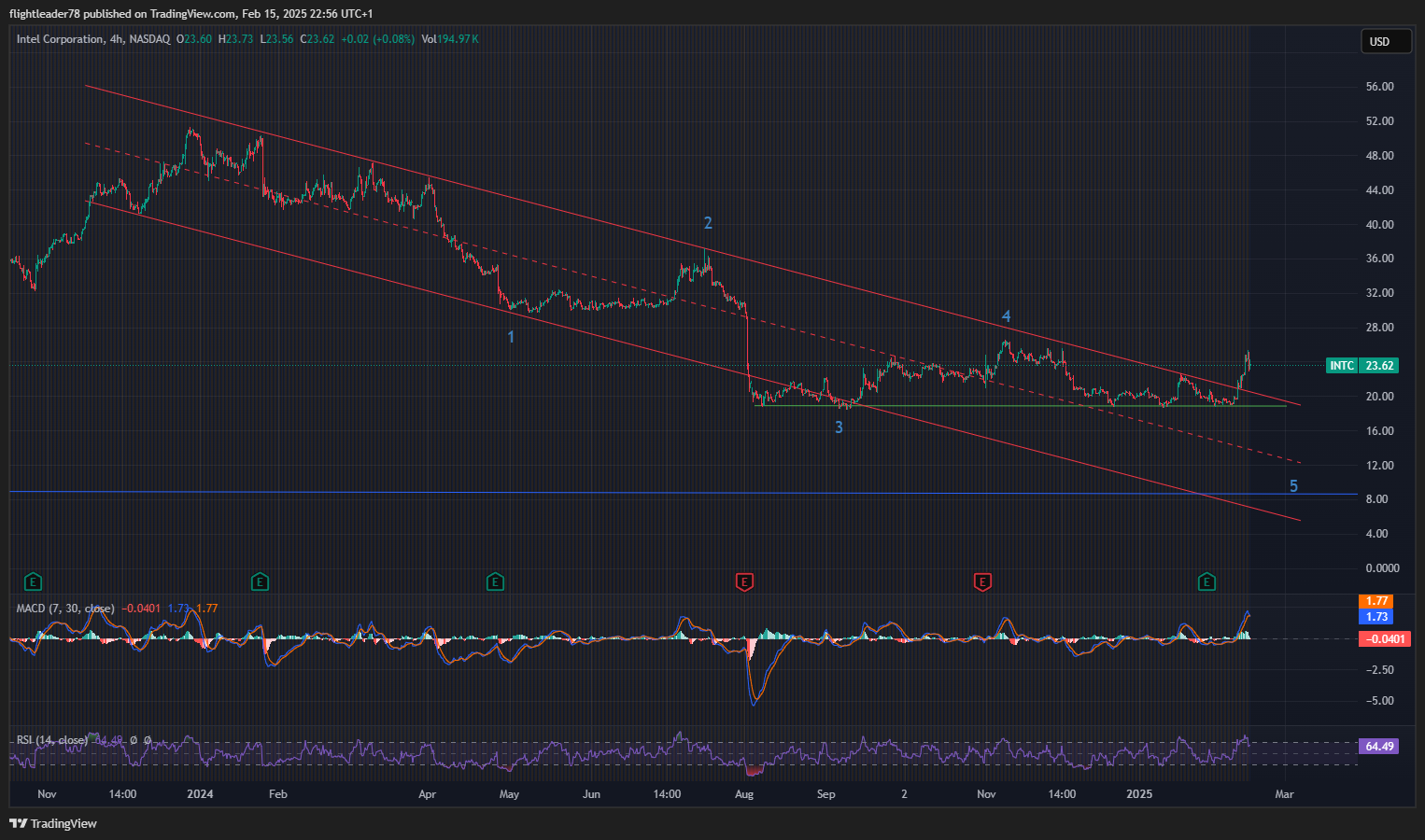Viewport: 1425px width, 840px height.
Task: Click the Mar time axis label
Action: tap(1284, 794)
